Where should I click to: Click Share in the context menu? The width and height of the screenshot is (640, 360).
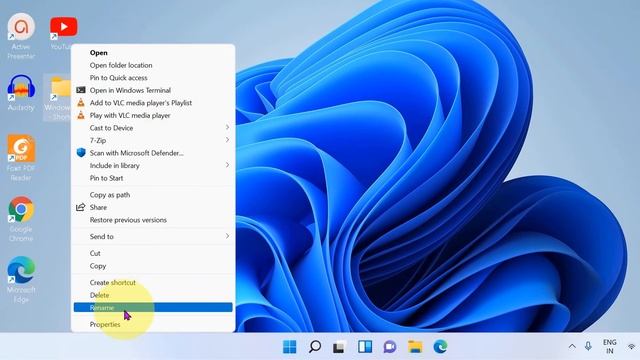click(x=153, y=207)
